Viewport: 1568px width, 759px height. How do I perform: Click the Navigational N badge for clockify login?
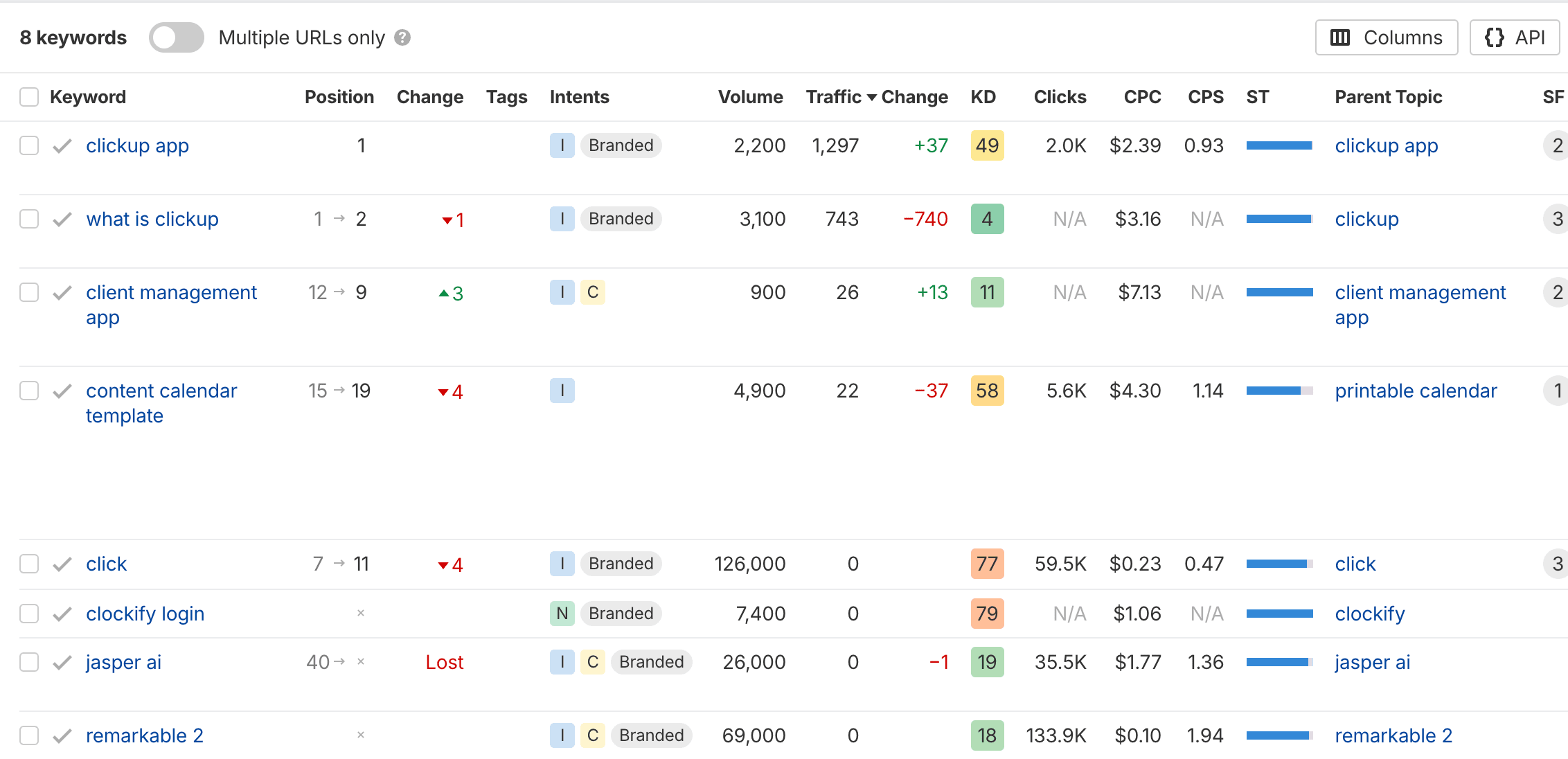(x=562, y=614)
